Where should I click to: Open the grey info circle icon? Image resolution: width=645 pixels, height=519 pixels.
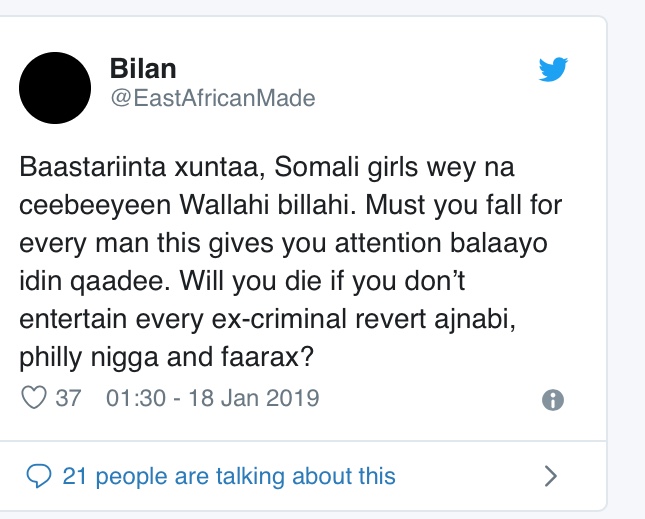click(553, 400)
